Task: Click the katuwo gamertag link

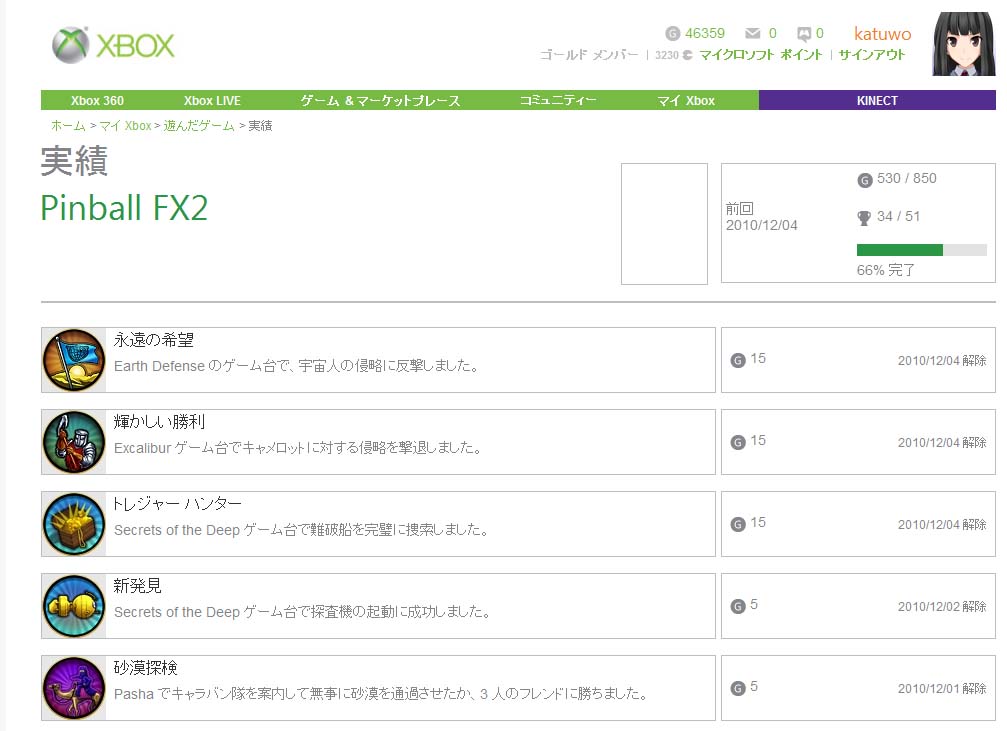Action: [x=882, y=34]
